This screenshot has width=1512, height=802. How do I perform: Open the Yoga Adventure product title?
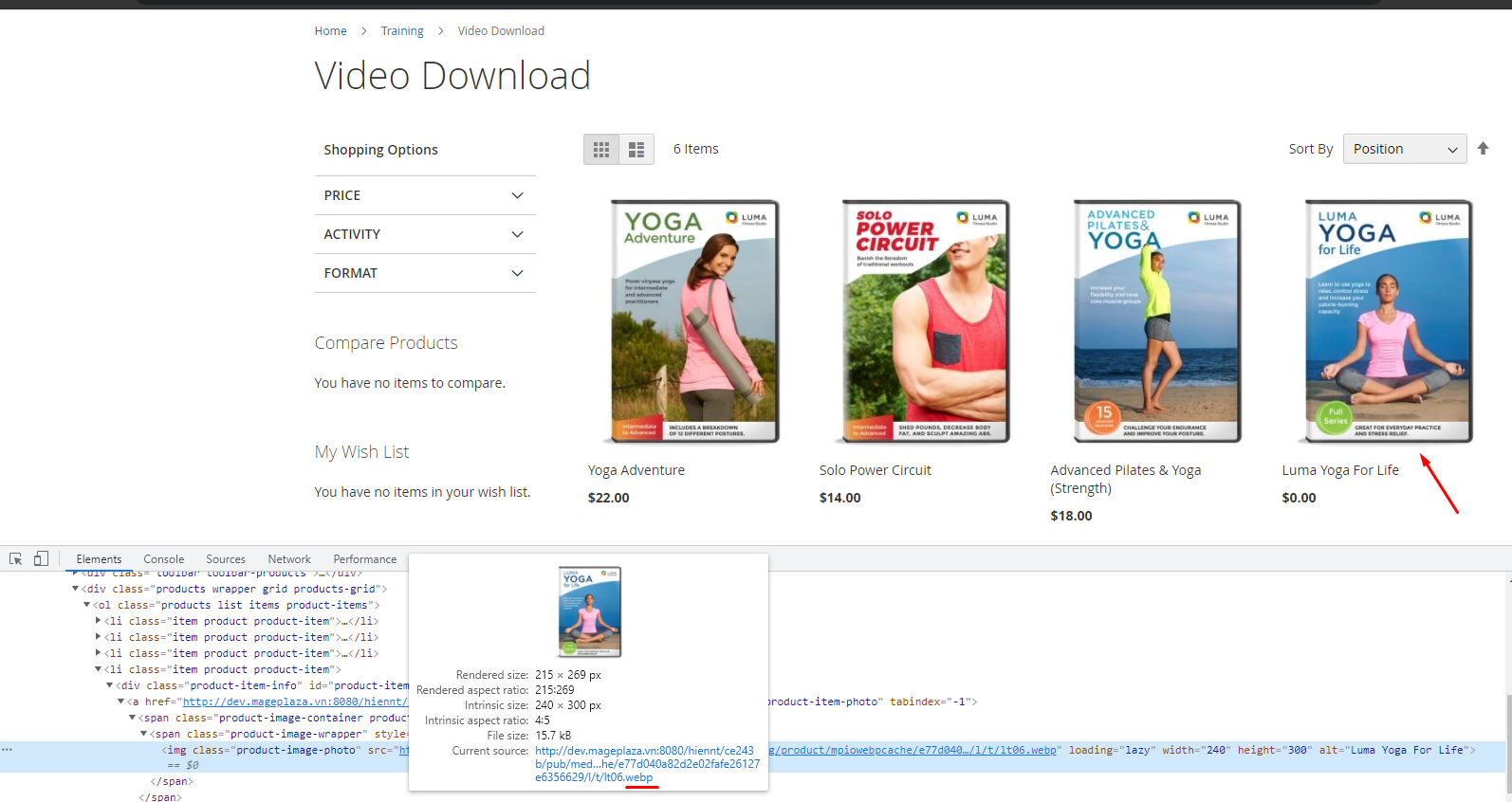click(636, 470)
